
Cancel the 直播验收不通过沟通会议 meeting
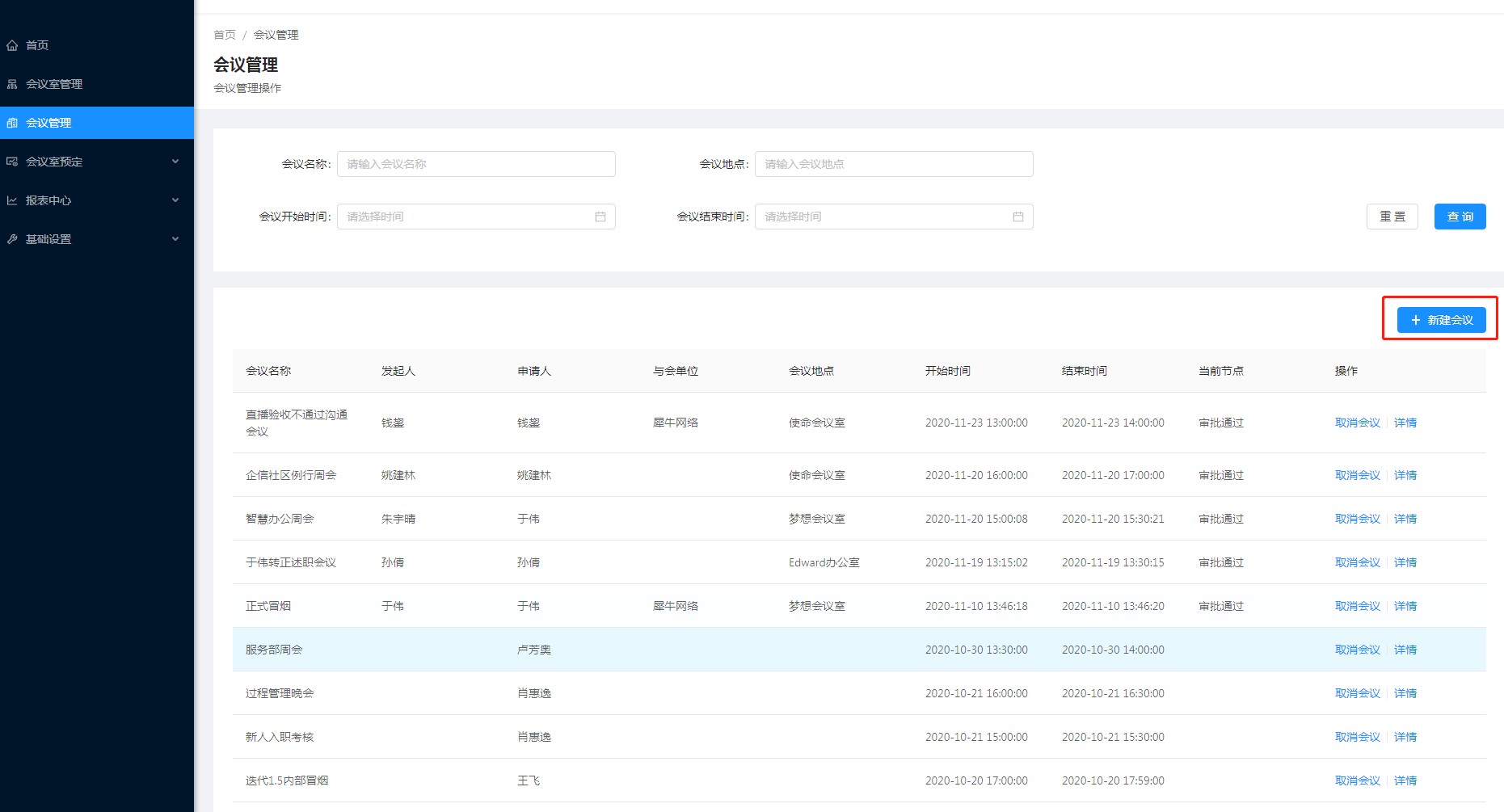[1358, 423]
